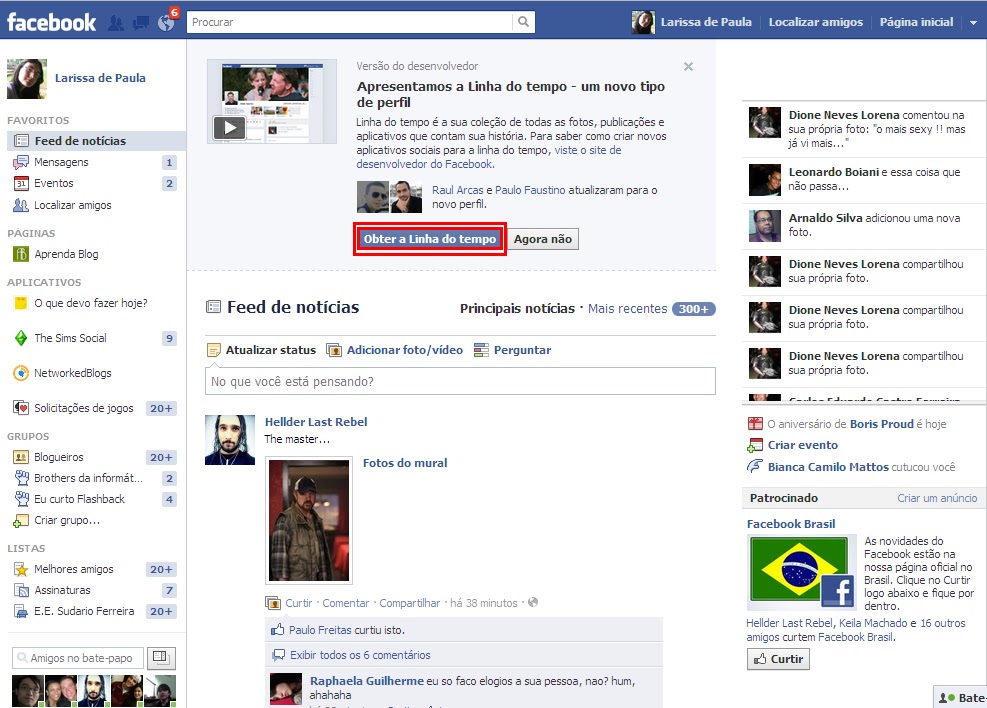Click the Procurar search field
987x708 pixels.
pos(350,22)
